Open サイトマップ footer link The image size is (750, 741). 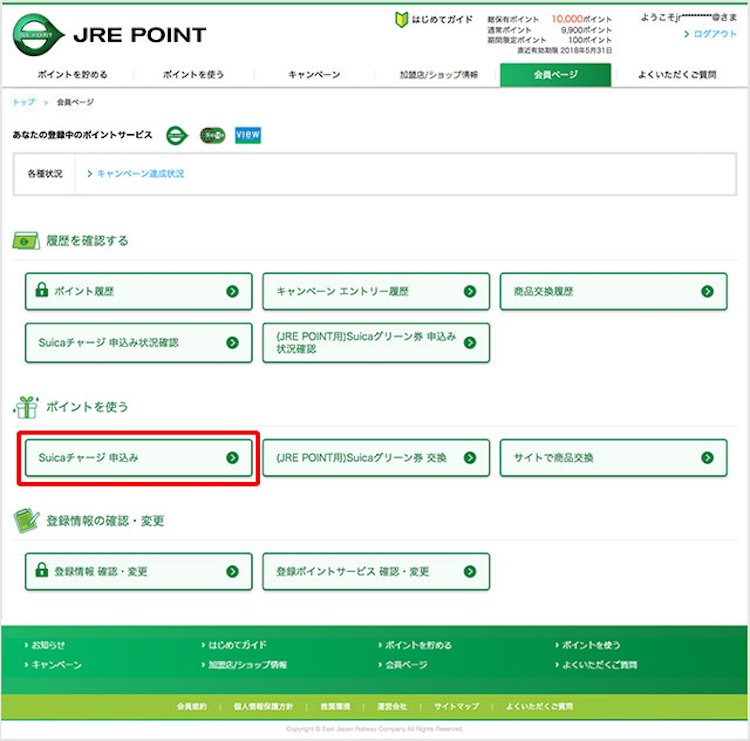pos(456,706)
